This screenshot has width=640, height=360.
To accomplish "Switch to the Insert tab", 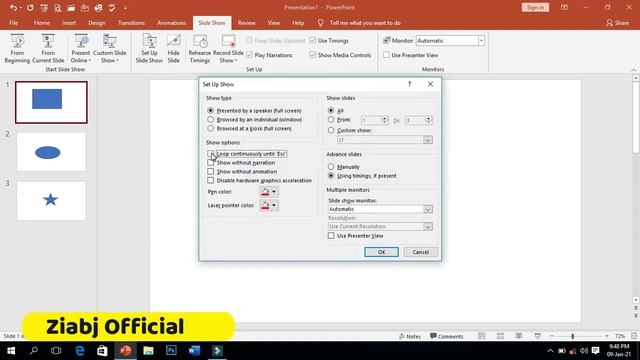I will [69, 23].
